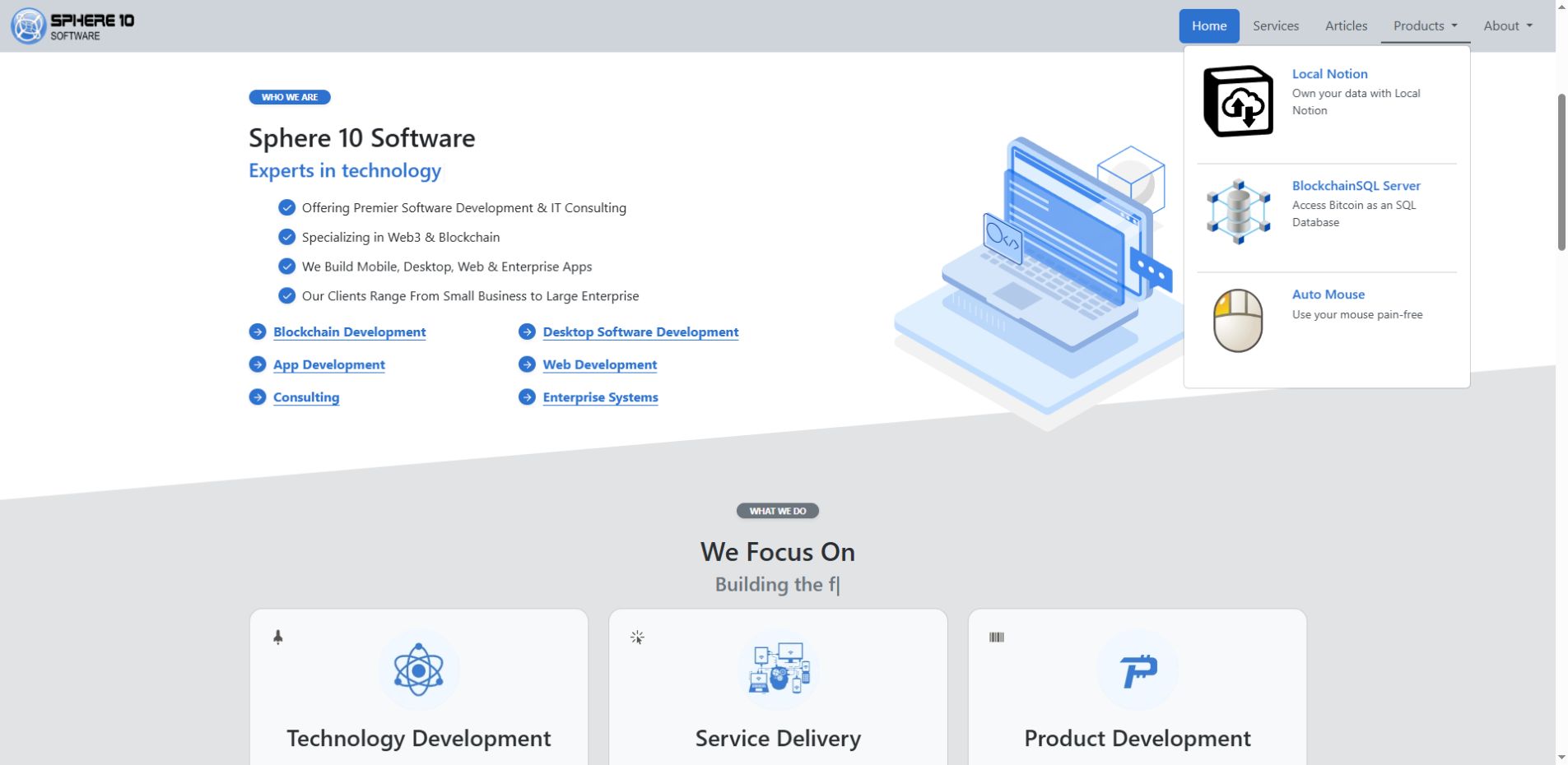Click the Technology Development card heading
The height and width of the screenshot is (765, 1568).
[419, 739]
